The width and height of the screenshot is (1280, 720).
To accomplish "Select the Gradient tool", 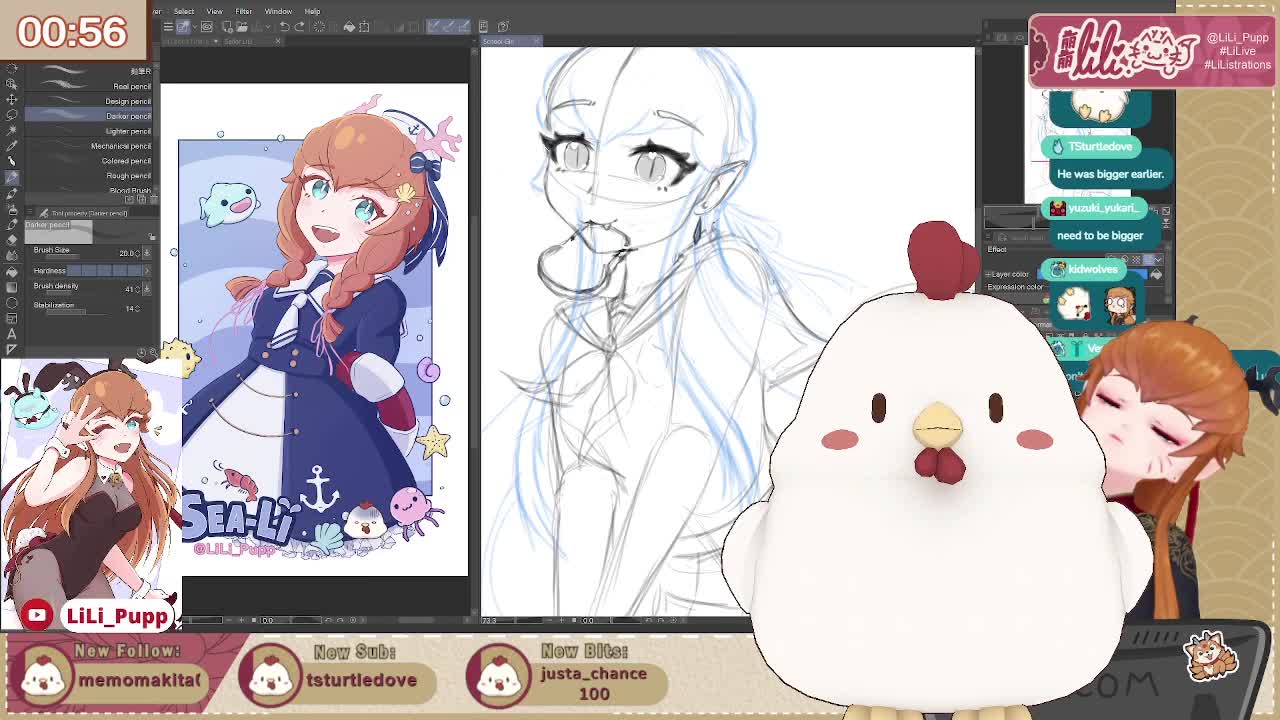I will tap(12, 287).
